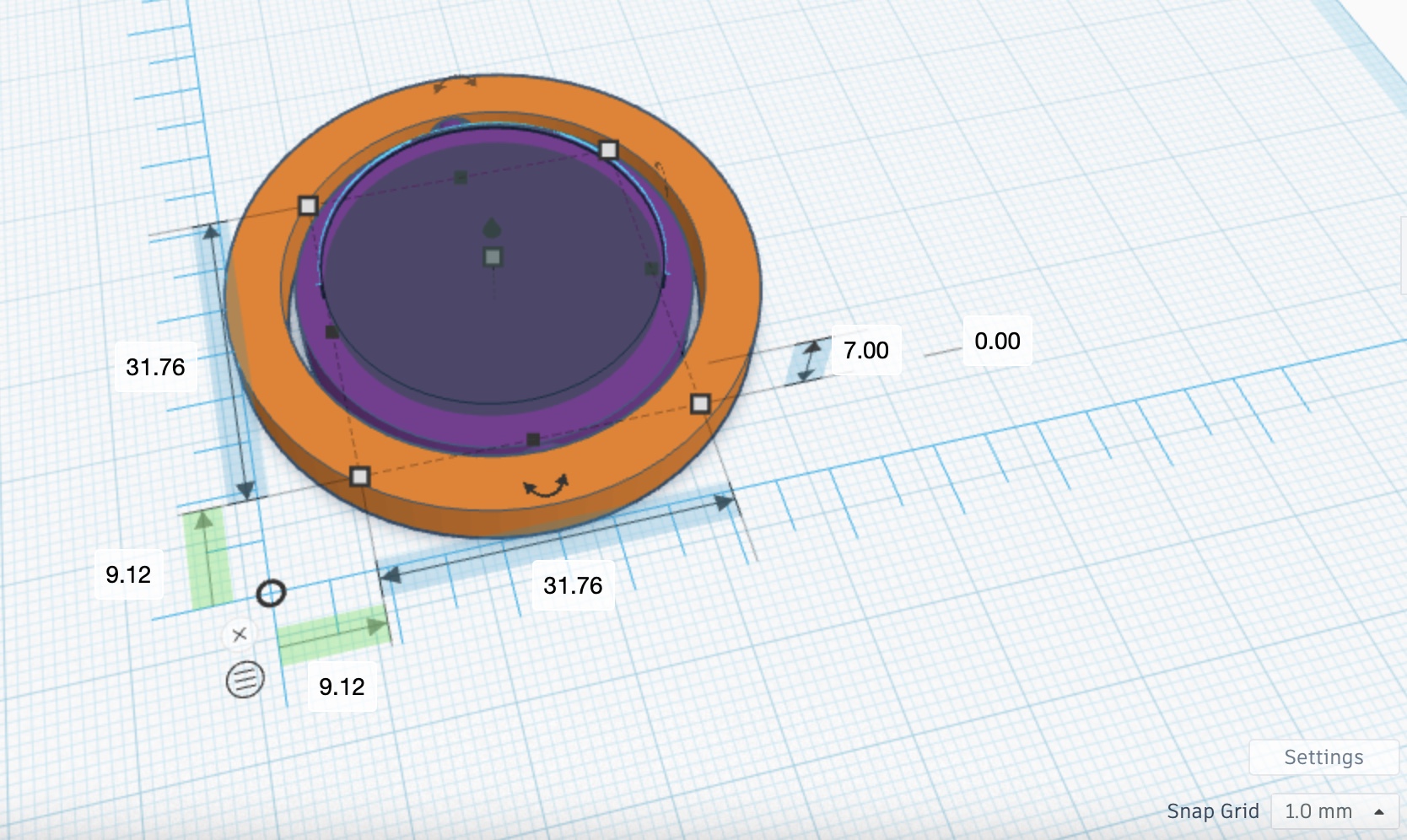Edit the 0.00 elevation value field

tap(997, 342)
